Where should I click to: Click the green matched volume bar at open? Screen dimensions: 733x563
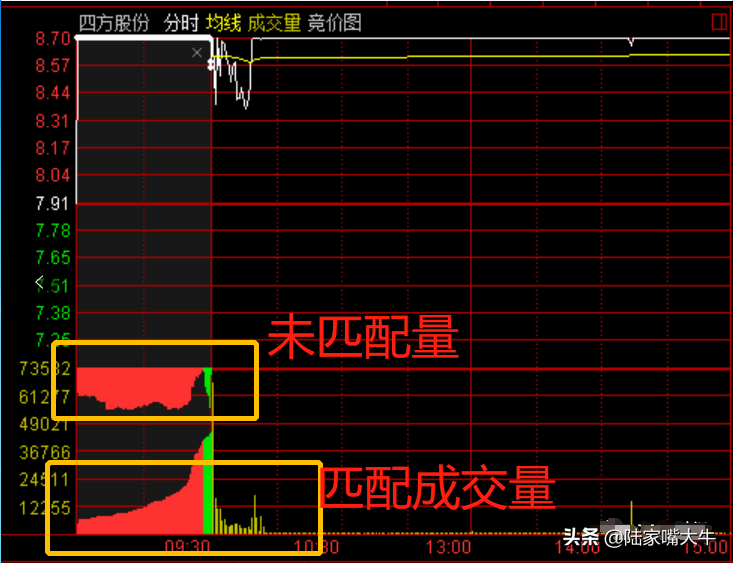point(208,484)
